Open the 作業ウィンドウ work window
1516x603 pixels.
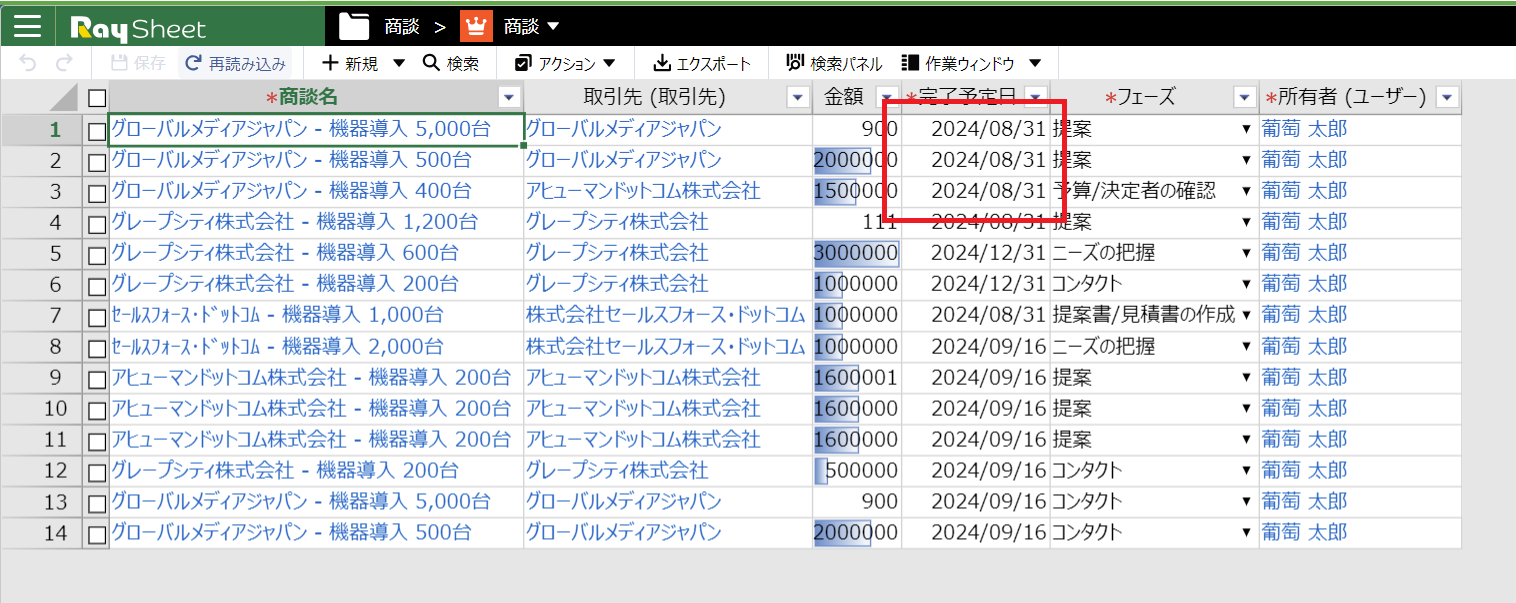(958, 63)
